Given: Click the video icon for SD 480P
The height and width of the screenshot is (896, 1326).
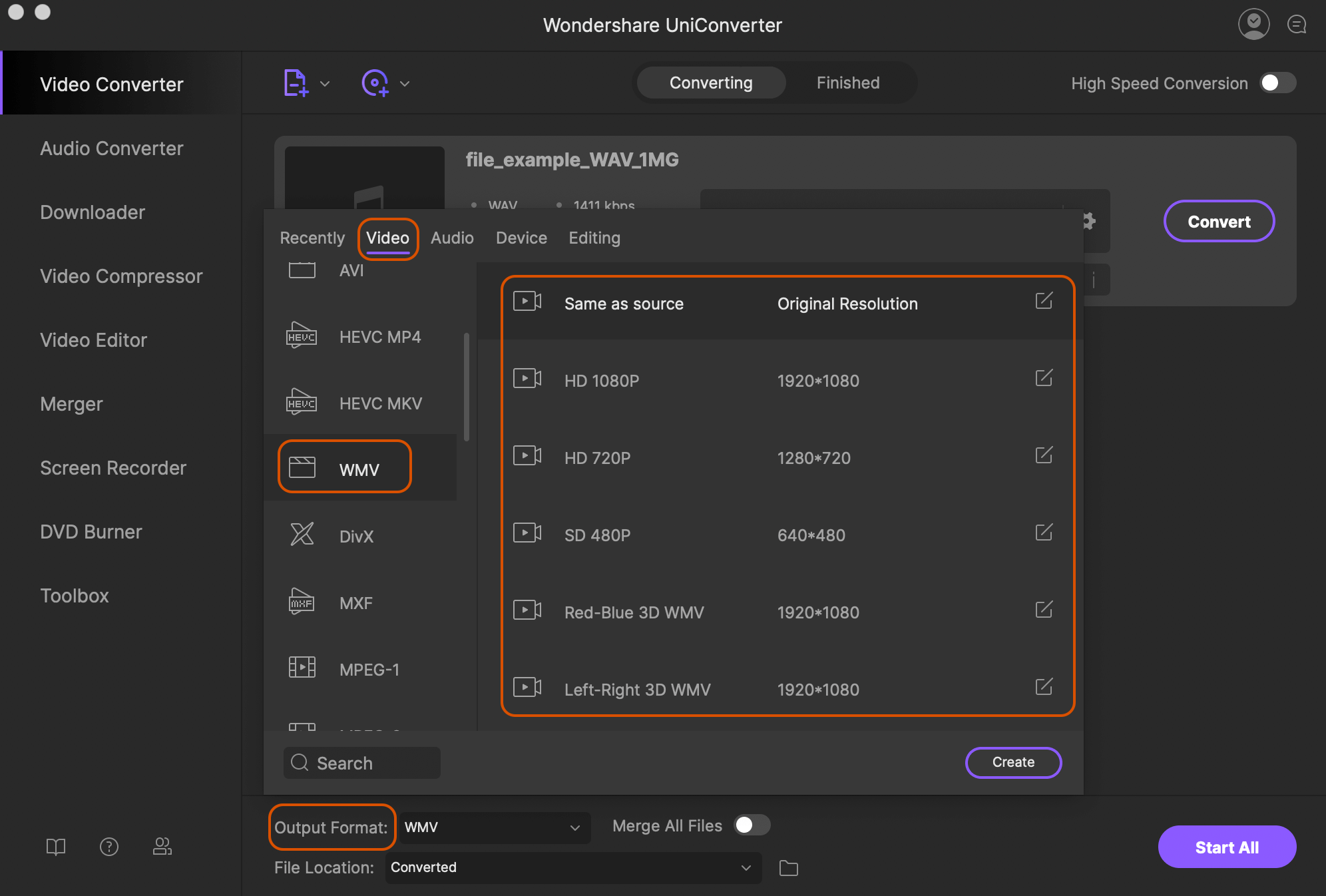Looking at the screenshot, I should (x=527, y=533).
